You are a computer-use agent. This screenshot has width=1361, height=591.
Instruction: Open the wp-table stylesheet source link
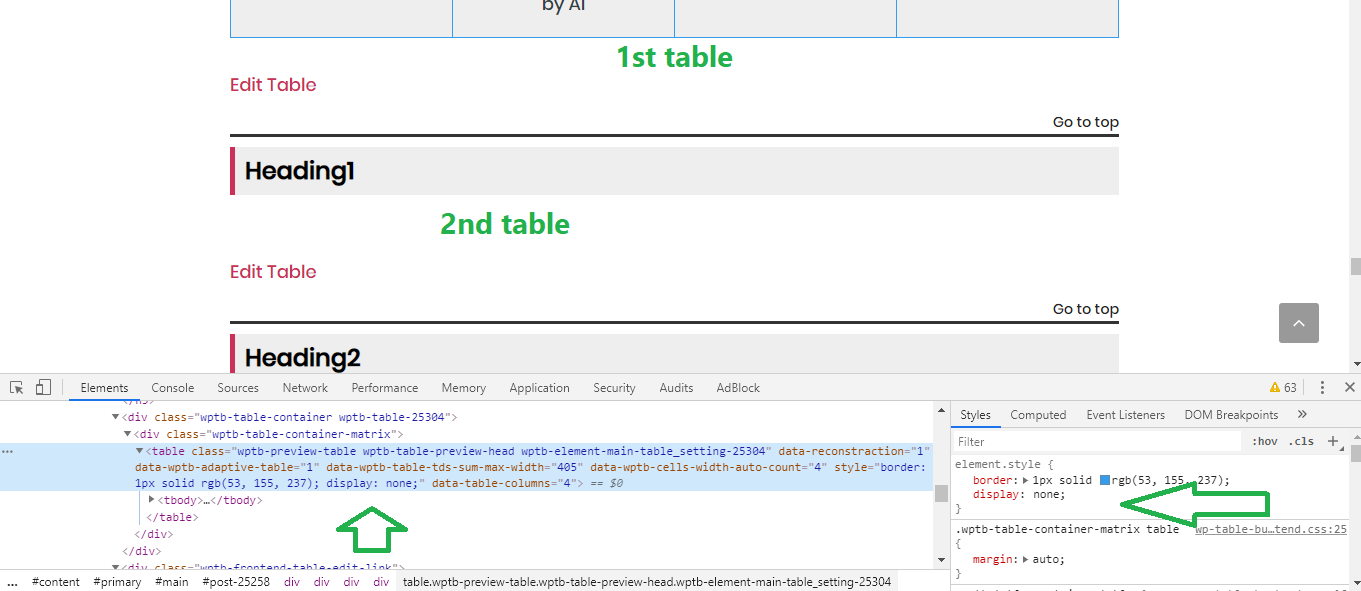[x=1271, y=529]
